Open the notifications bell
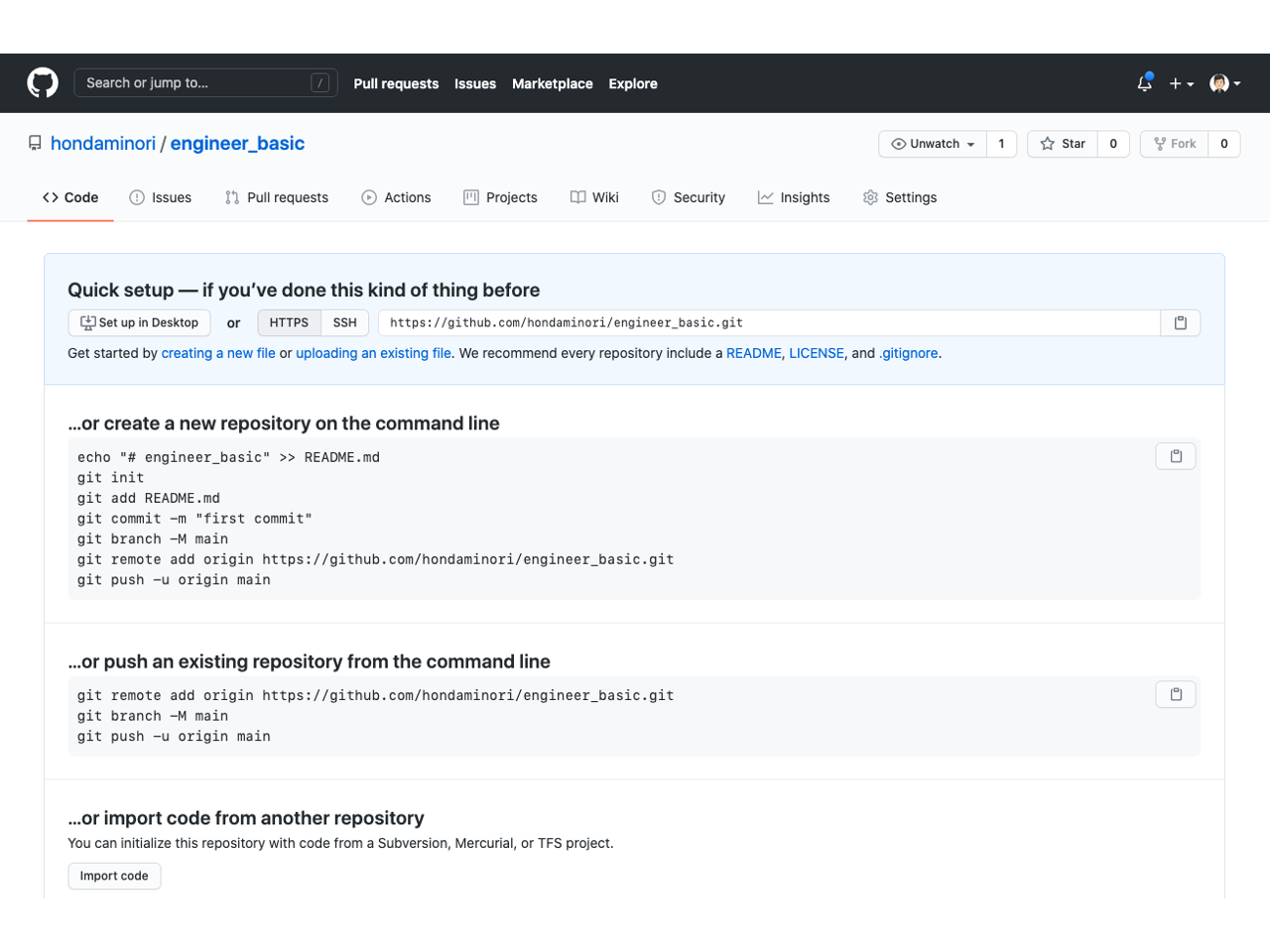 (1145, 83)
